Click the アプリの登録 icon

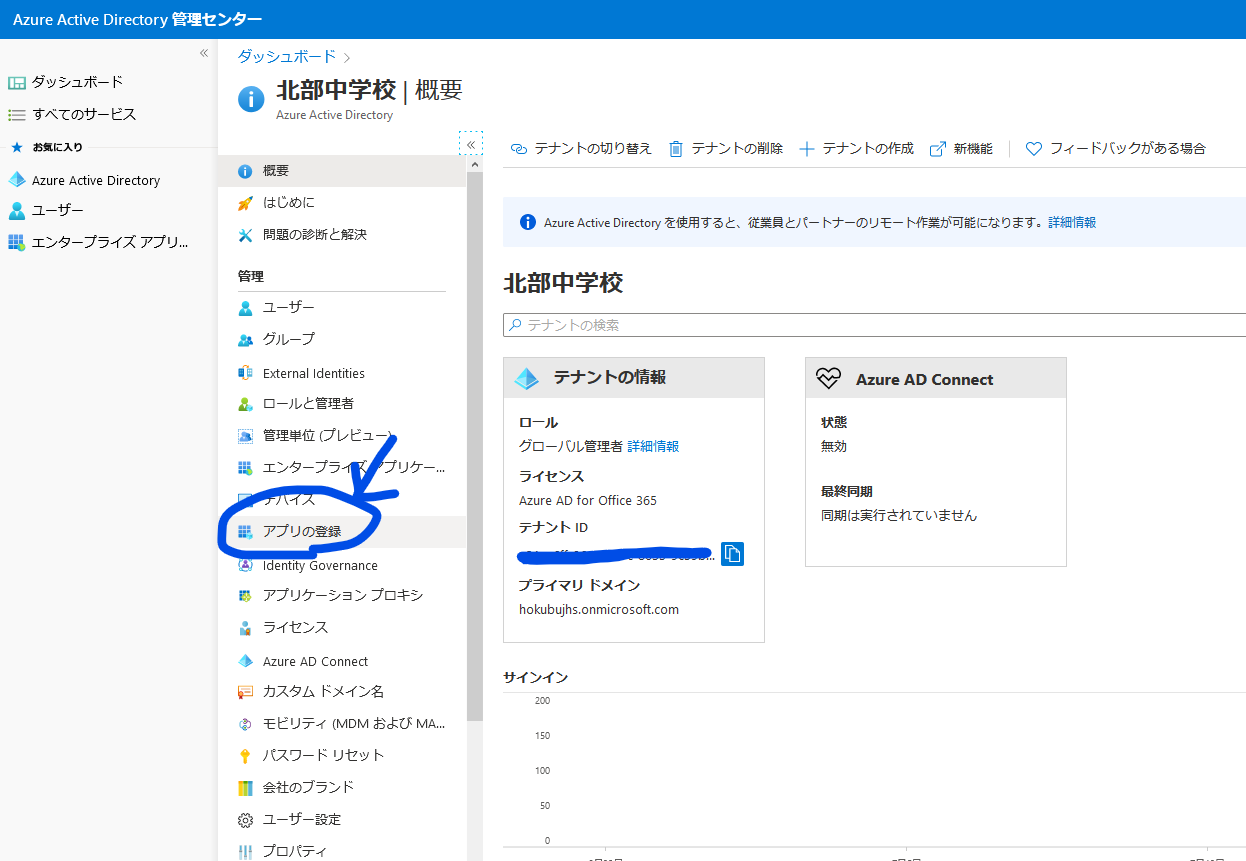tap(245, 532)
